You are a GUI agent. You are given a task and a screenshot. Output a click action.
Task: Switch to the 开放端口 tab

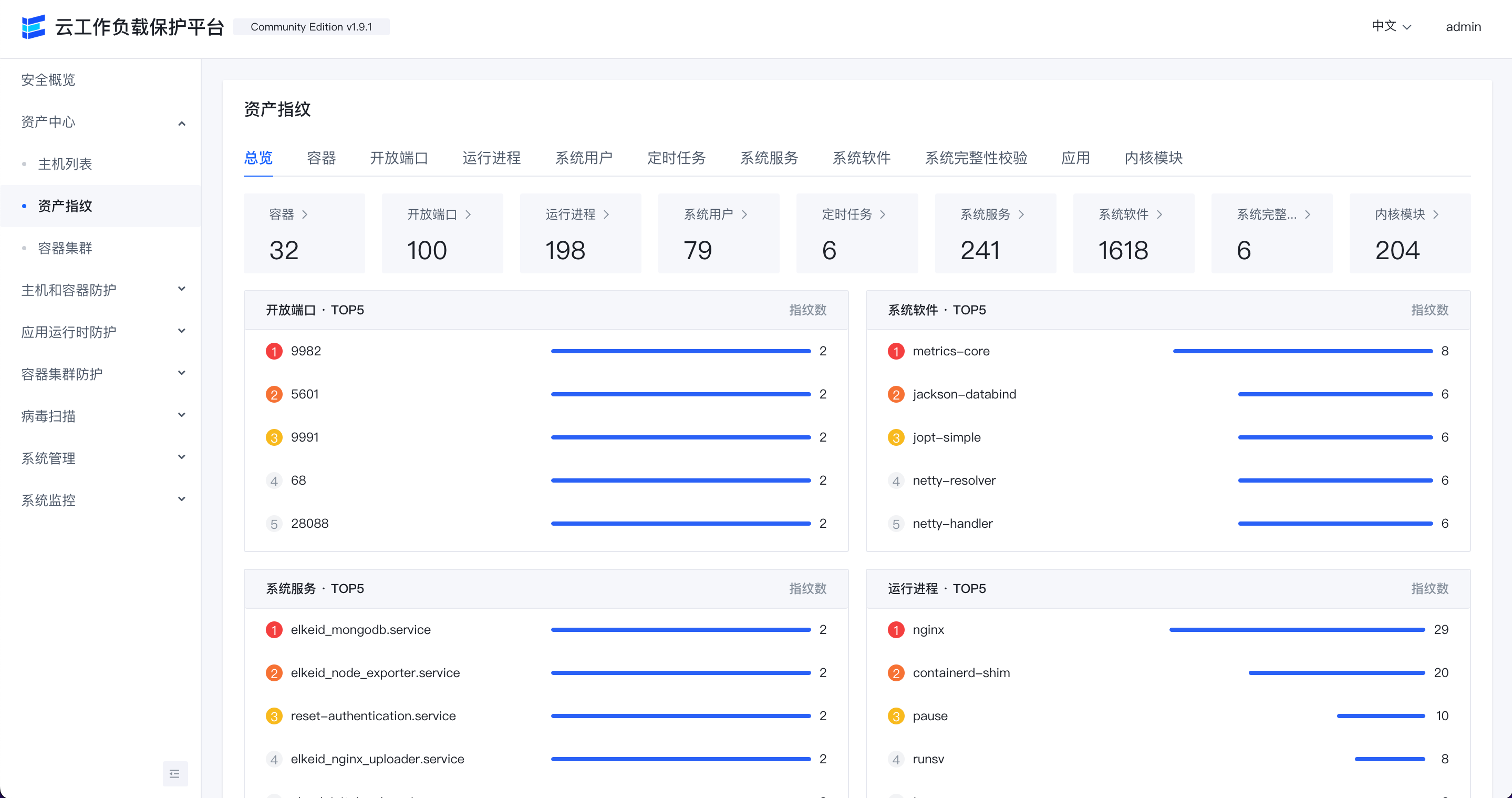(x=399, y=158)
